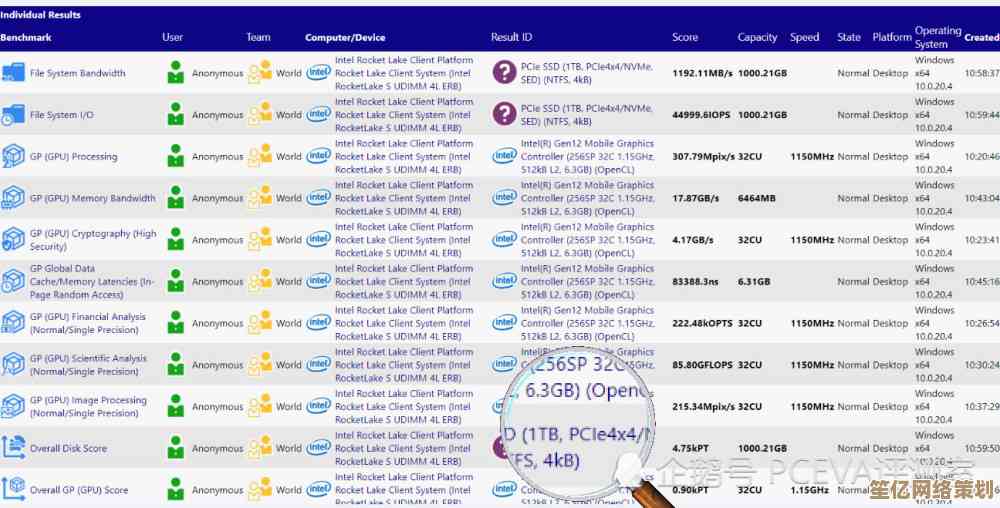Click the Overall Disk Score icon
Viewport: 1000px width, 508px height.
[x=13, y=448]
